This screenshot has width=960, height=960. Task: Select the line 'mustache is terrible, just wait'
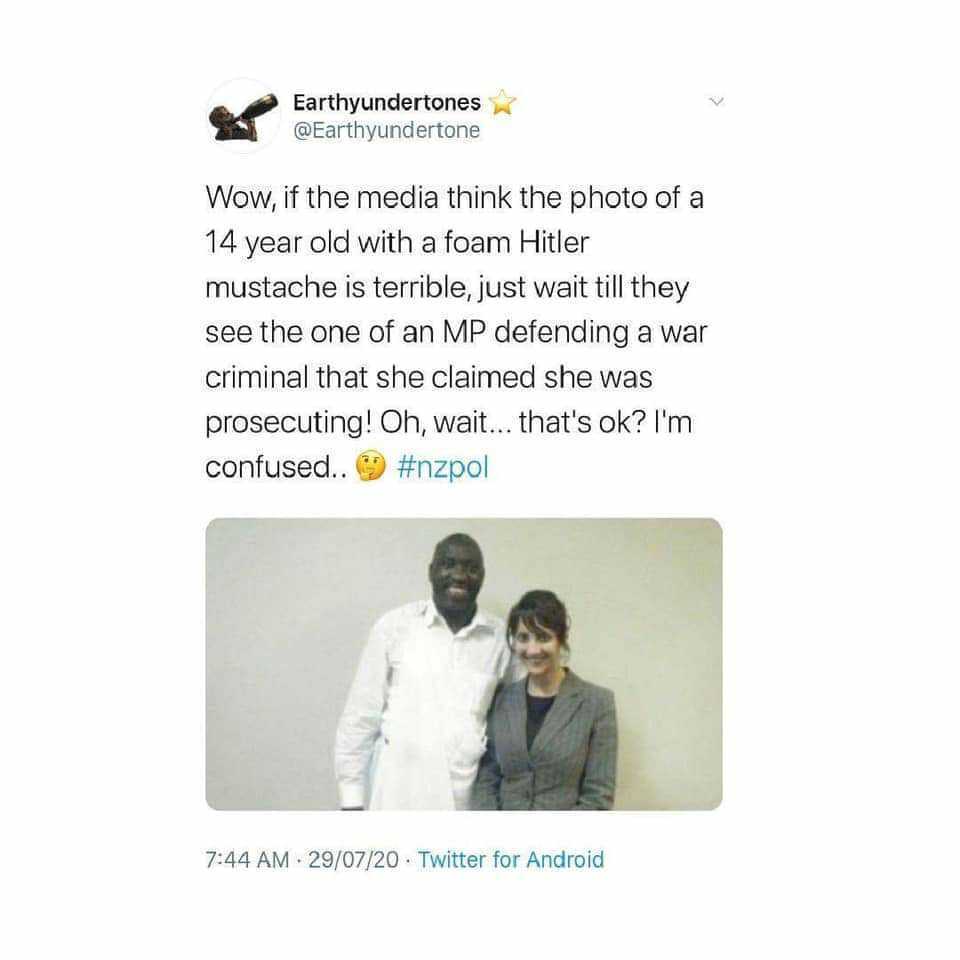tap(448, 288)
